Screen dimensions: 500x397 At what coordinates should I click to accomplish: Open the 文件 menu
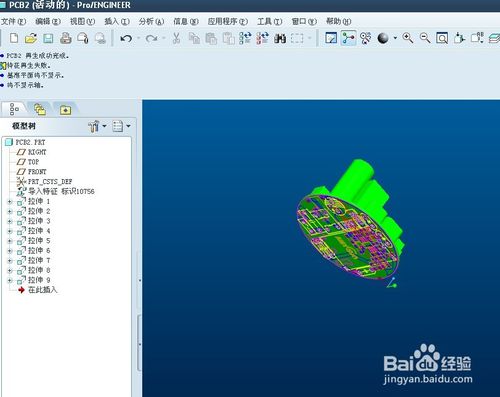click(x=13, y=22)
